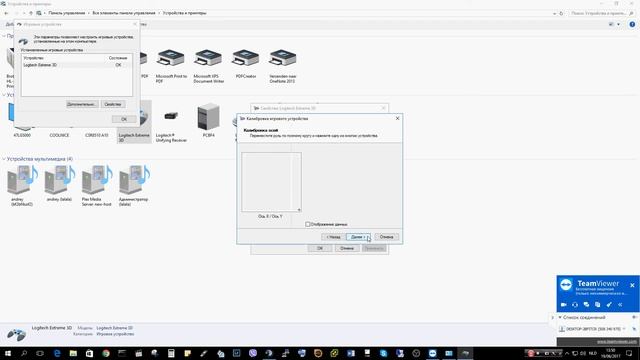The width and height of the screenshot is (640, 360).
Task: Open Task View on the taskbar
Action: tap(40, 353)
